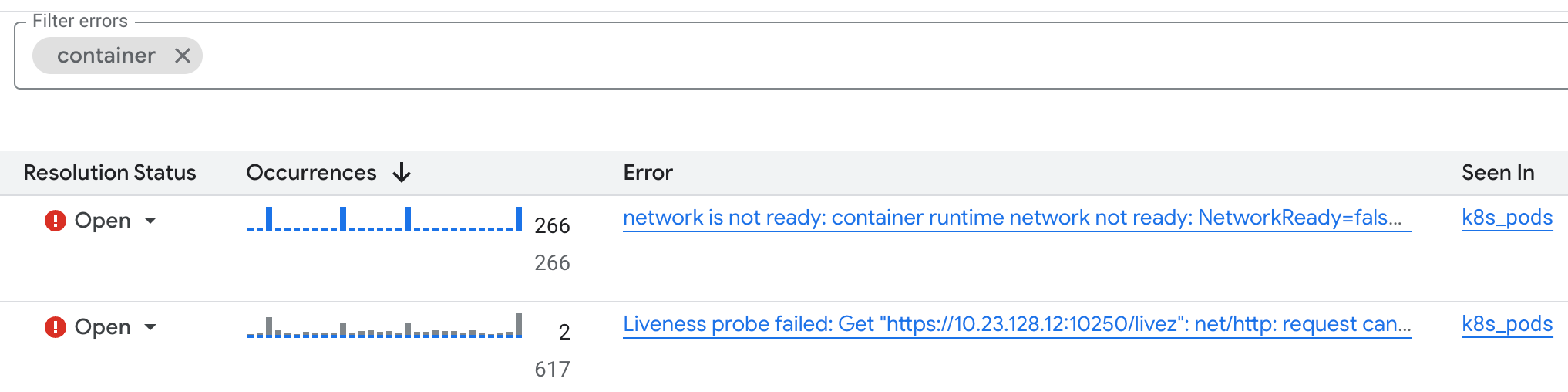Click the Resolution Status column header
Viewport: 1568px width, 392px height.
click(109, 173)
